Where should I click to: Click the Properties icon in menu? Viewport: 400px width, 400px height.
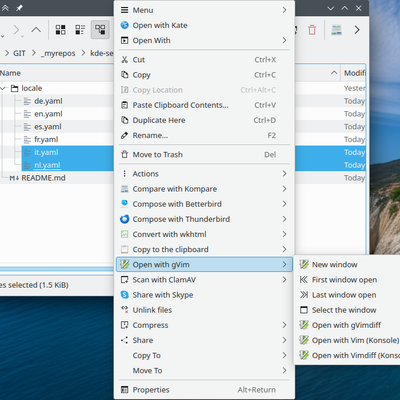tap(124, 389)
